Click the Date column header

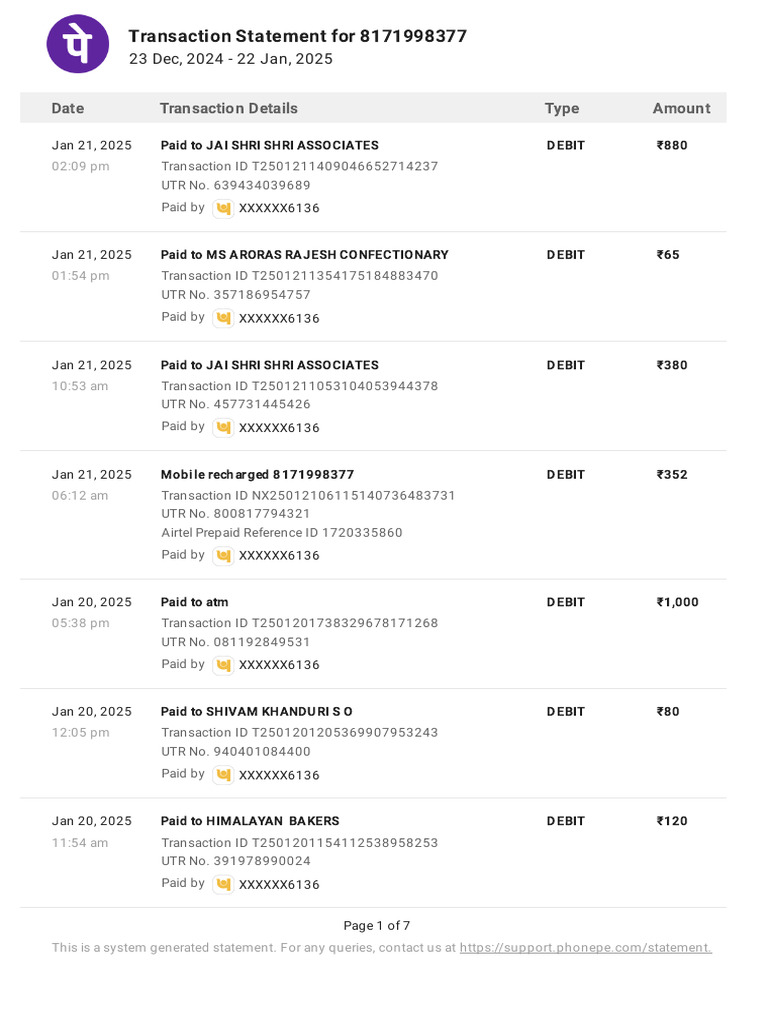click(x=68, y=108)
